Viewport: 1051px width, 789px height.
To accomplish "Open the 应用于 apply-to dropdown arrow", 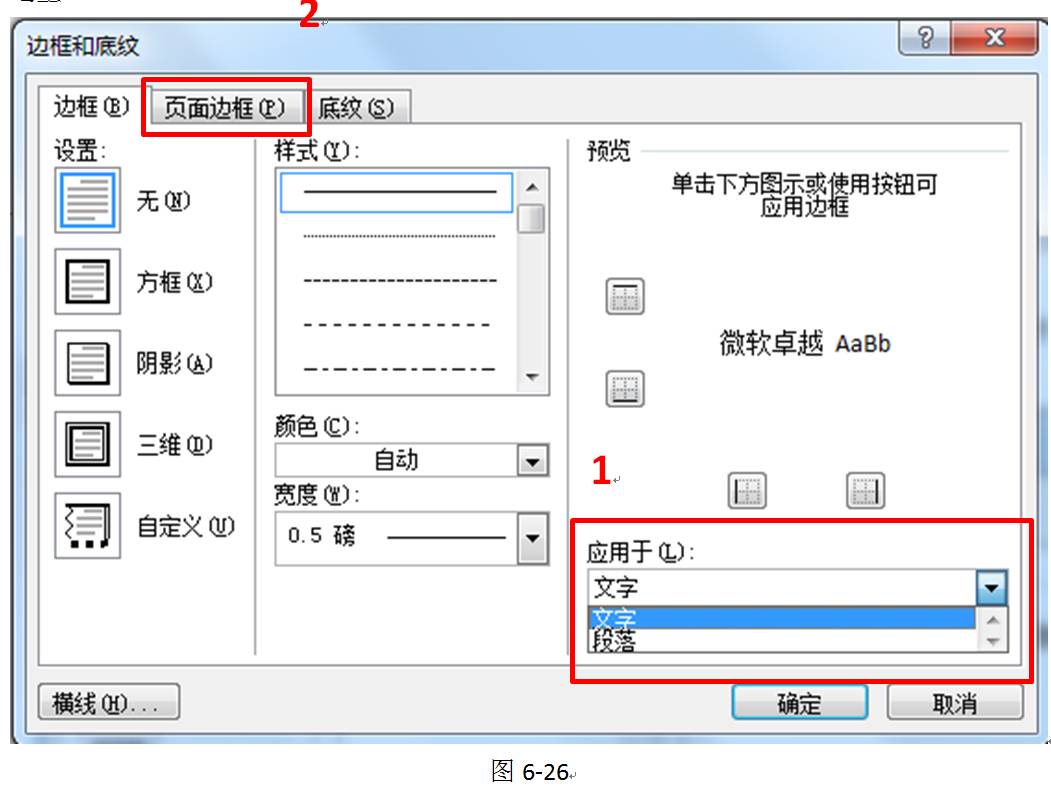I will point(991,588).
